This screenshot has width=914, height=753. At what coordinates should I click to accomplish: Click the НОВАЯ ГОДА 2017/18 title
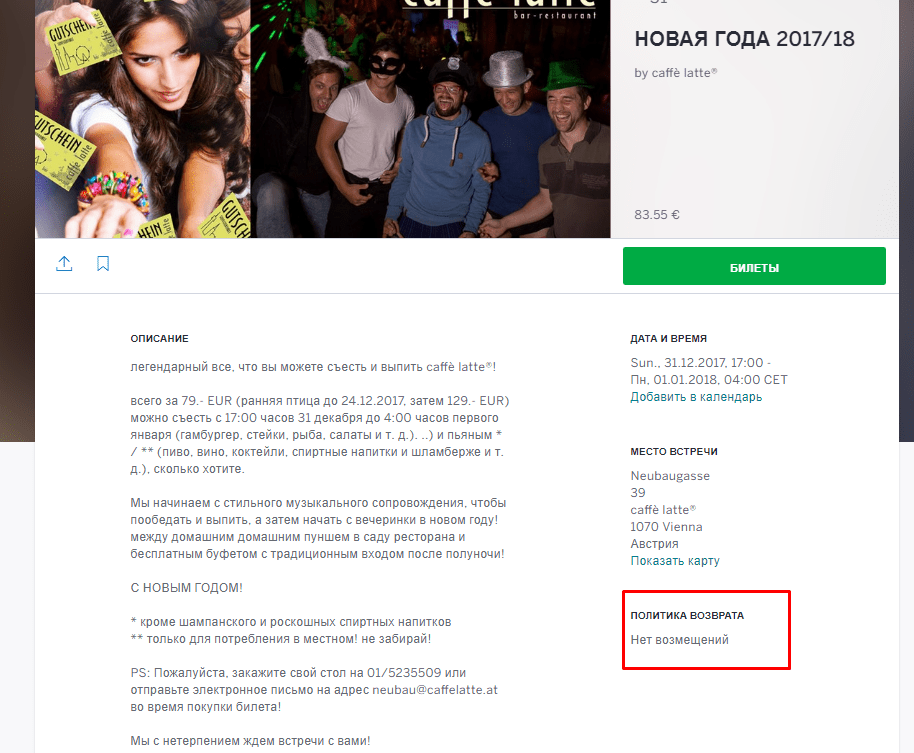[x=744, y=39]
